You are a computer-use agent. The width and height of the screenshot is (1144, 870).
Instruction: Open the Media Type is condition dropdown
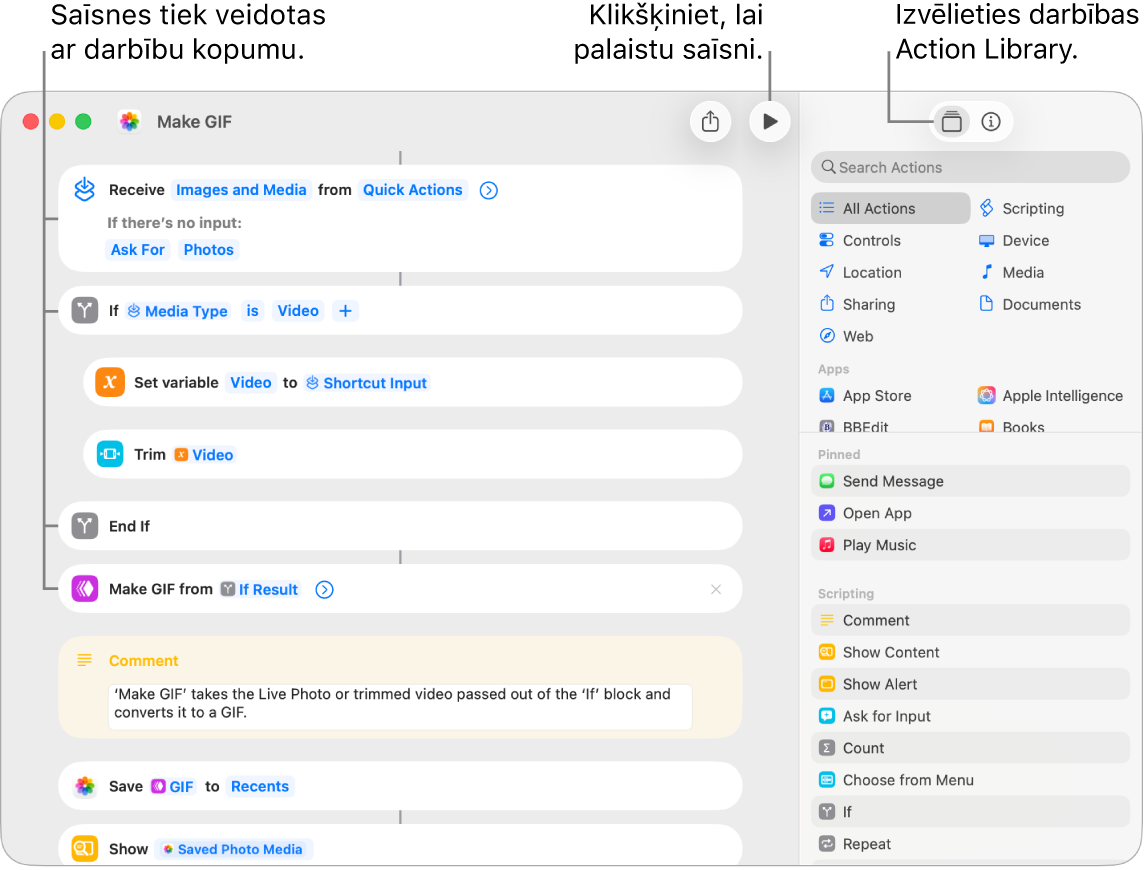tap(252, 311)
